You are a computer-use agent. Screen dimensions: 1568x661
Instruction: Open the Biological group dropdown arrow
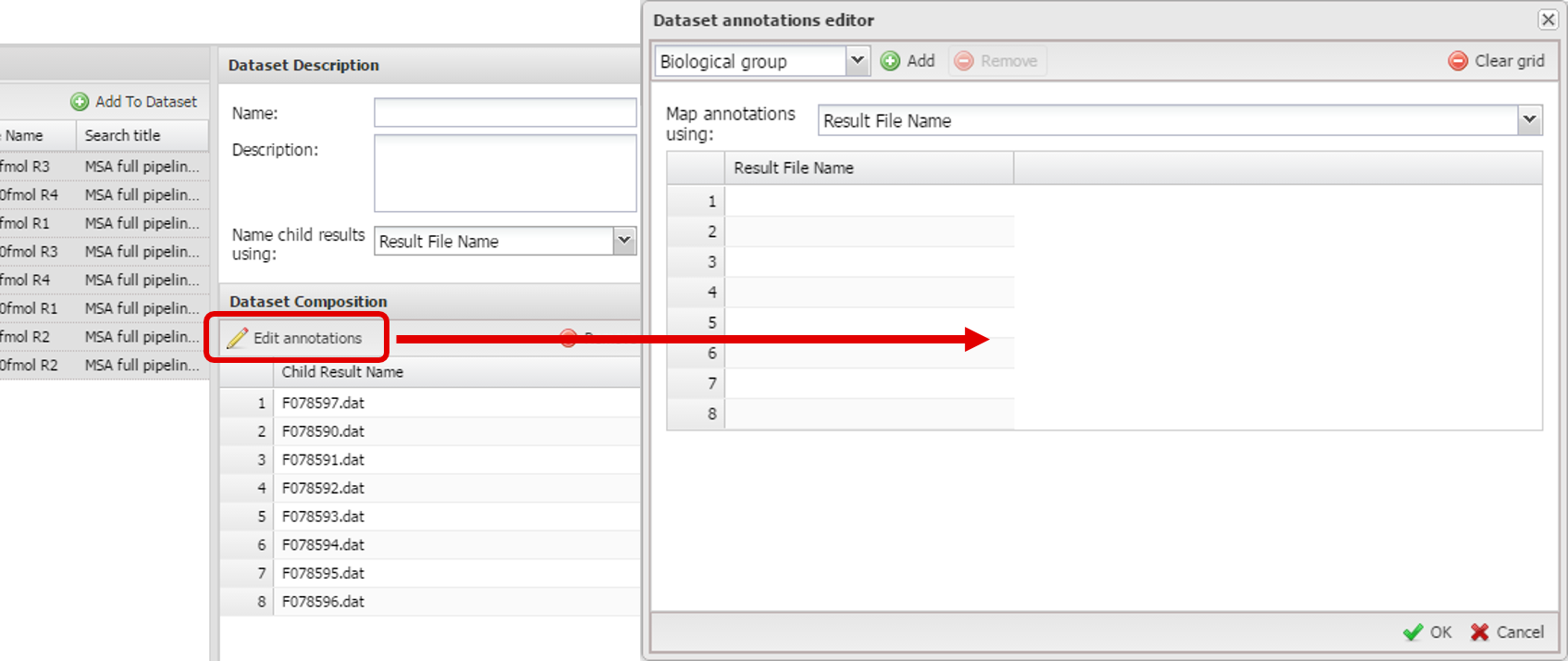pyautogui.click(x=858, y=61)
